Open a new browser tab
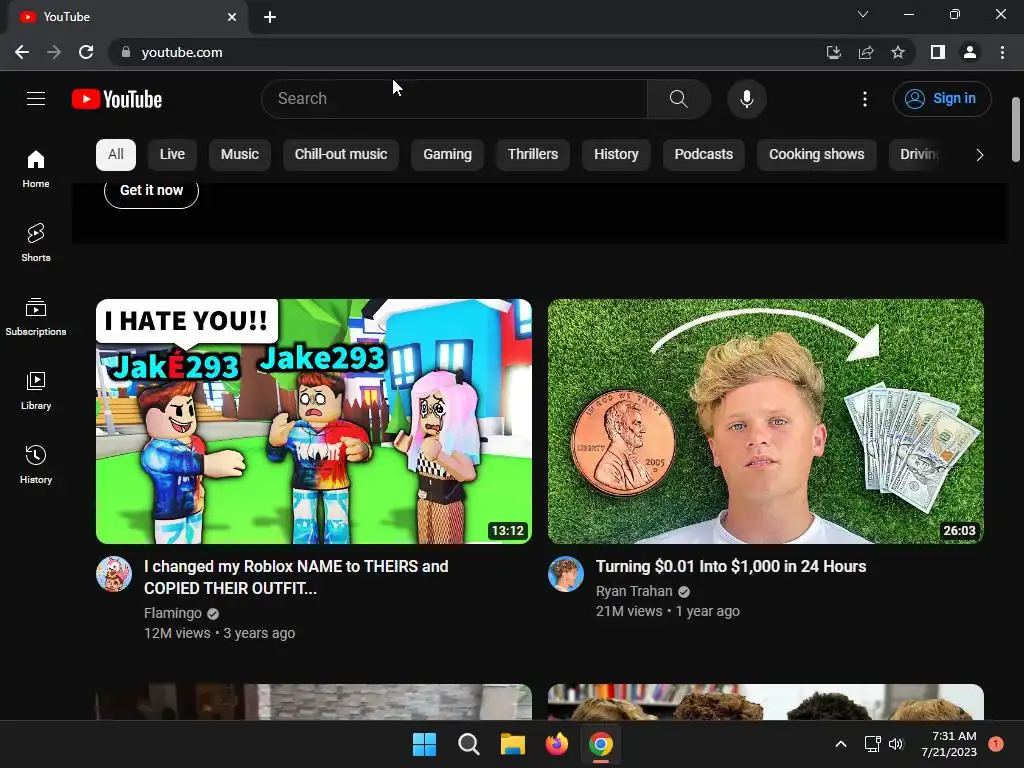The image size is (1024, 768). point(270,17)
